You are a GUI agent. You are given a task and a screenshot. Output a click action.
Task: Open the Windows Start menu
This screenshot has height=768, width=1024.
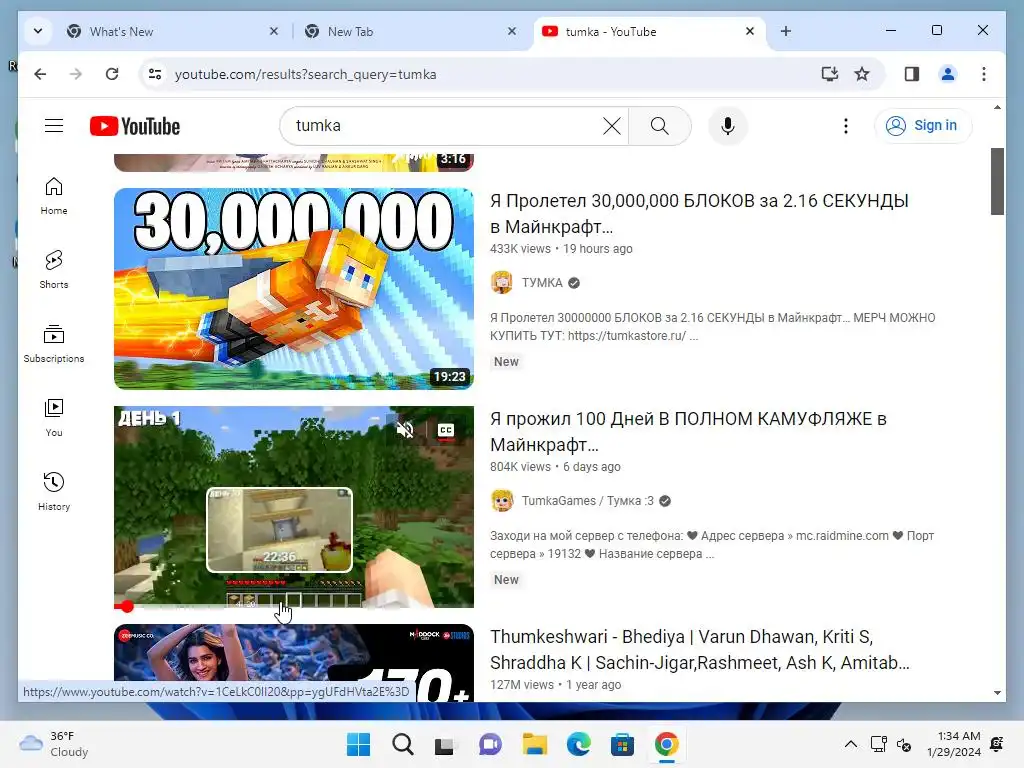pos(358,744)
